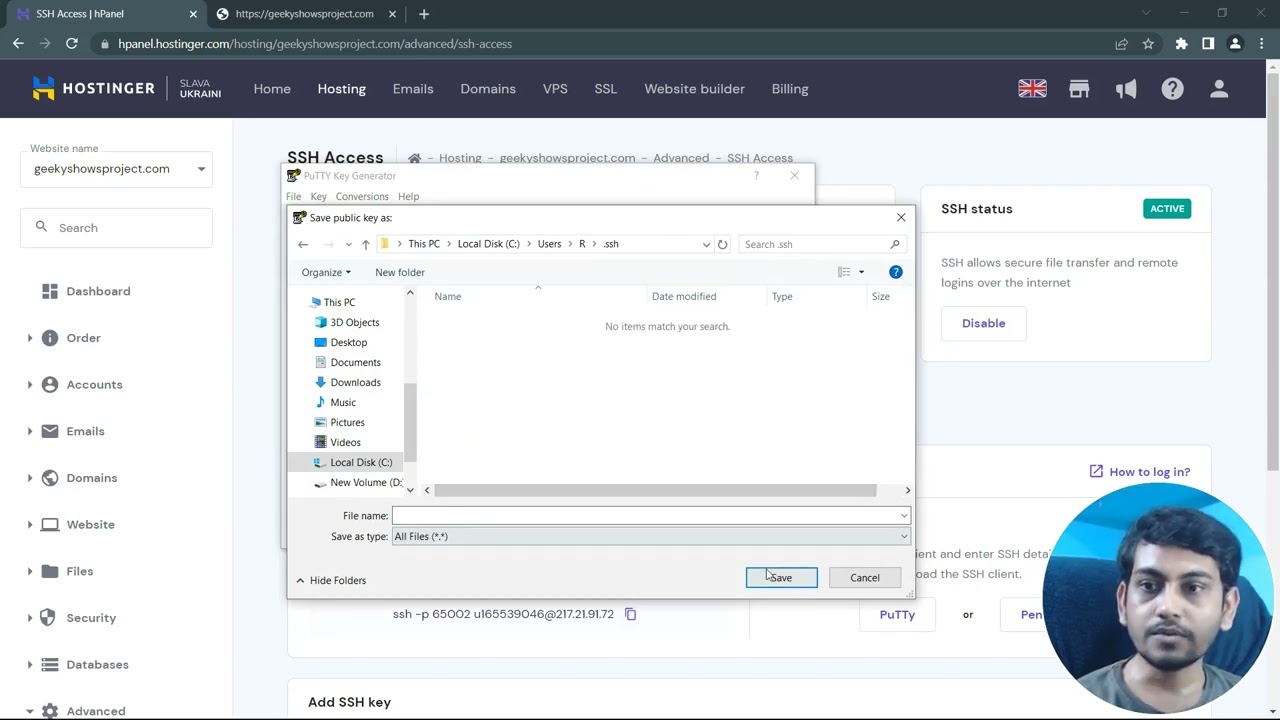Open the Save as type dropdown
The height and width of the screenshot is (720, 1280).
(651, 537)
